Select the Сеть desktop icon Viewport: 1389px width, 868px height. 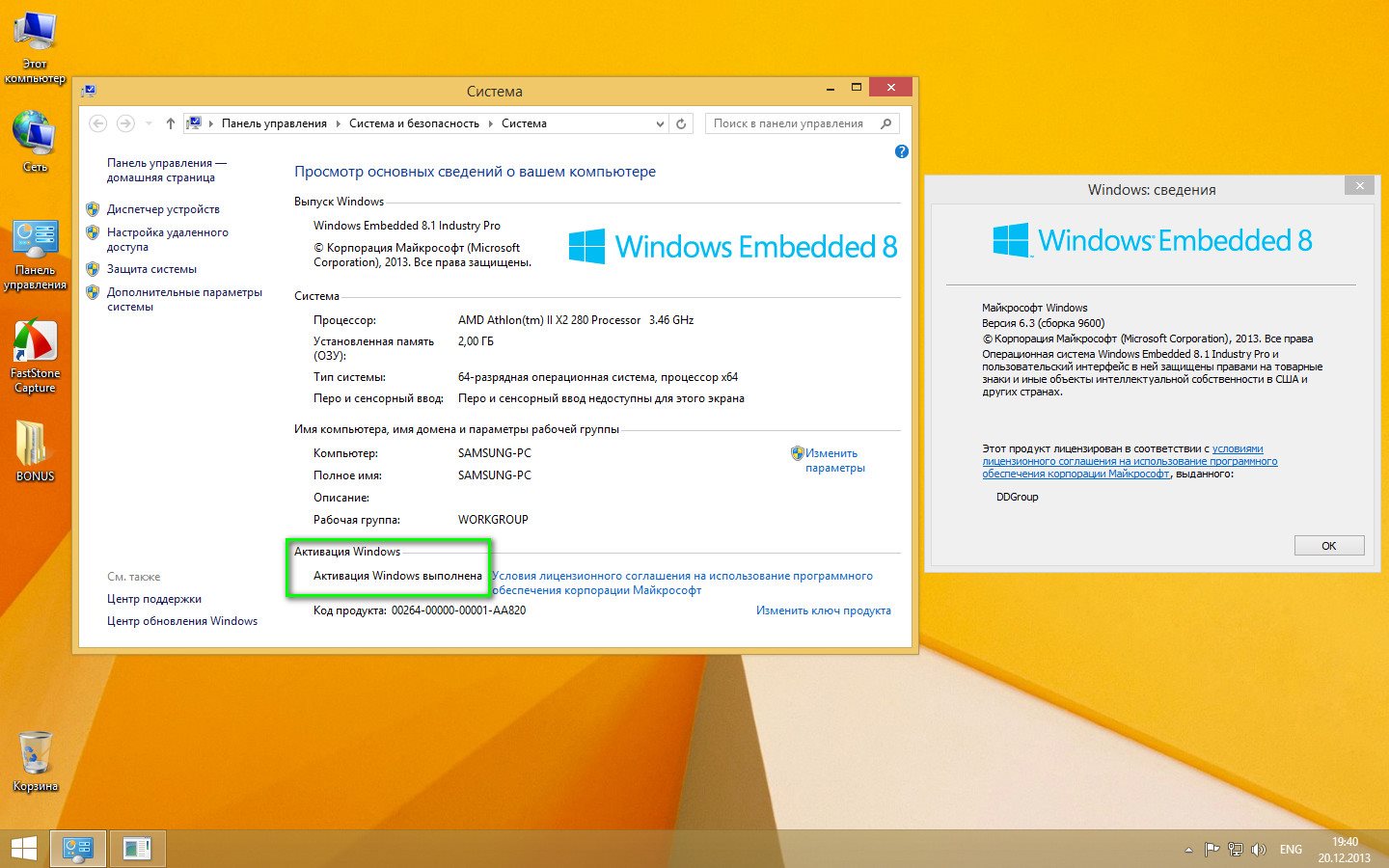pyautogui.click(x=35, y=142)
